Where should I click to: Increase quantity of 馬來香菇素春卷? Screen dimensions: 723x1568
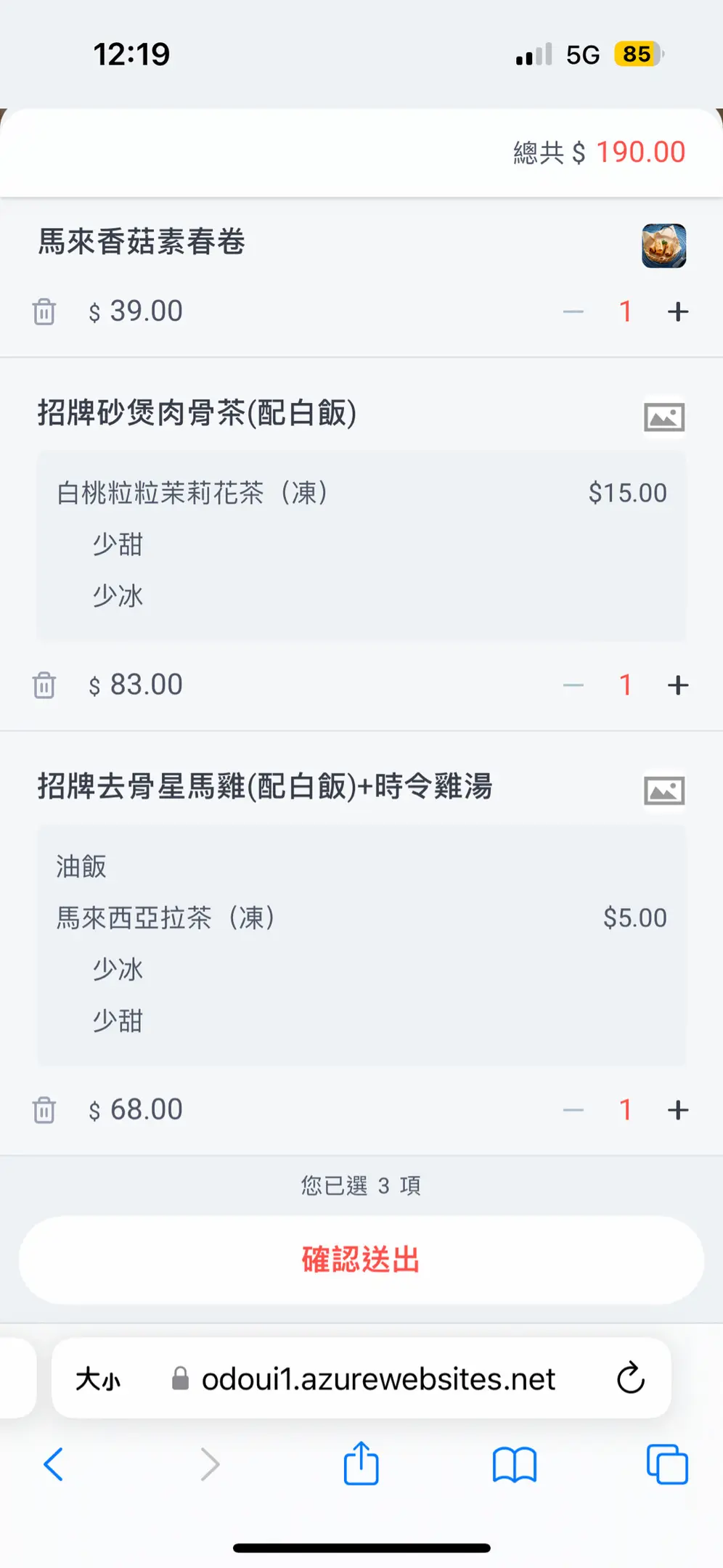677,311
